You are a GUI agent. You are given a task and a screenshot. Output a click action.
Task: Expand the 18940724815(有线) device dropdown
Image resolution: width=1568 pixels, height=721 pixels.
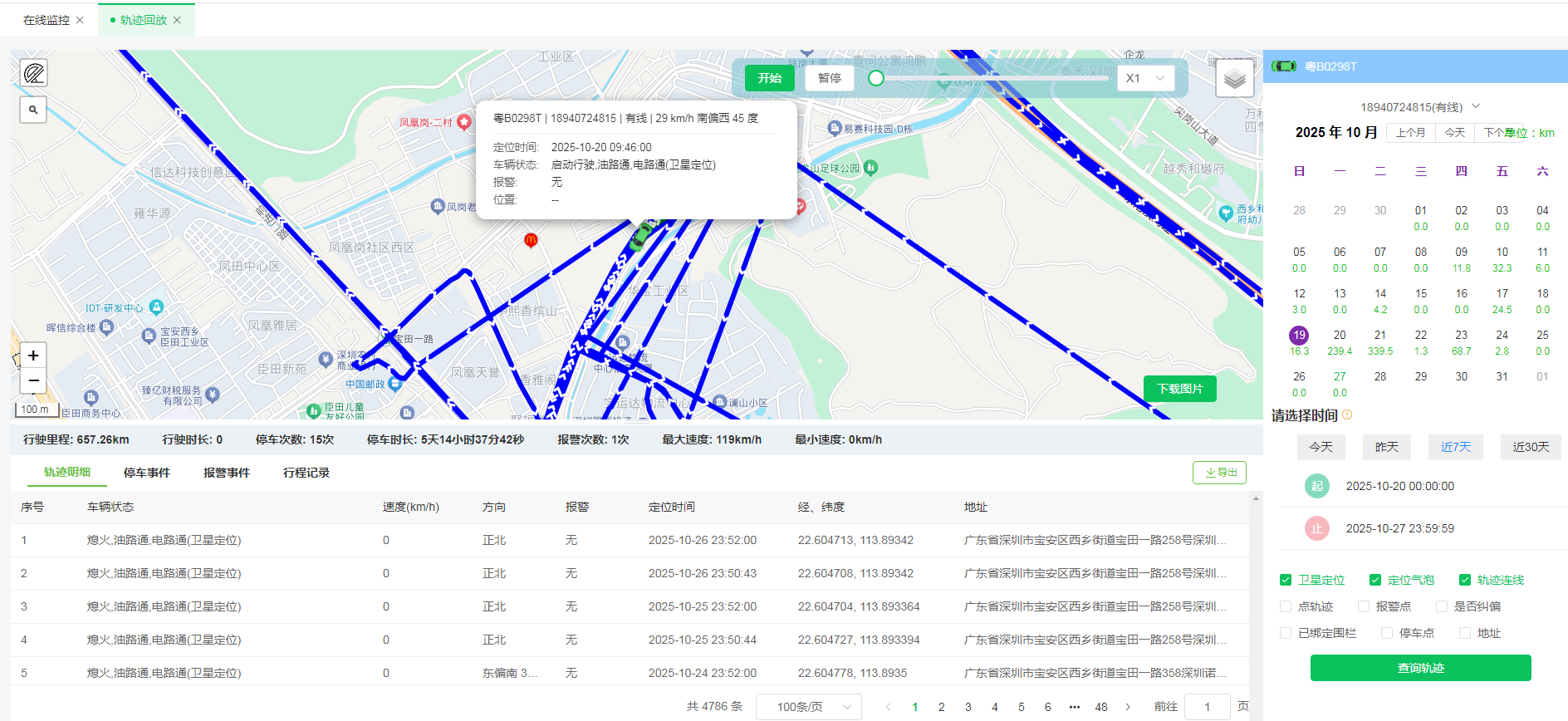coord(1476,106)
